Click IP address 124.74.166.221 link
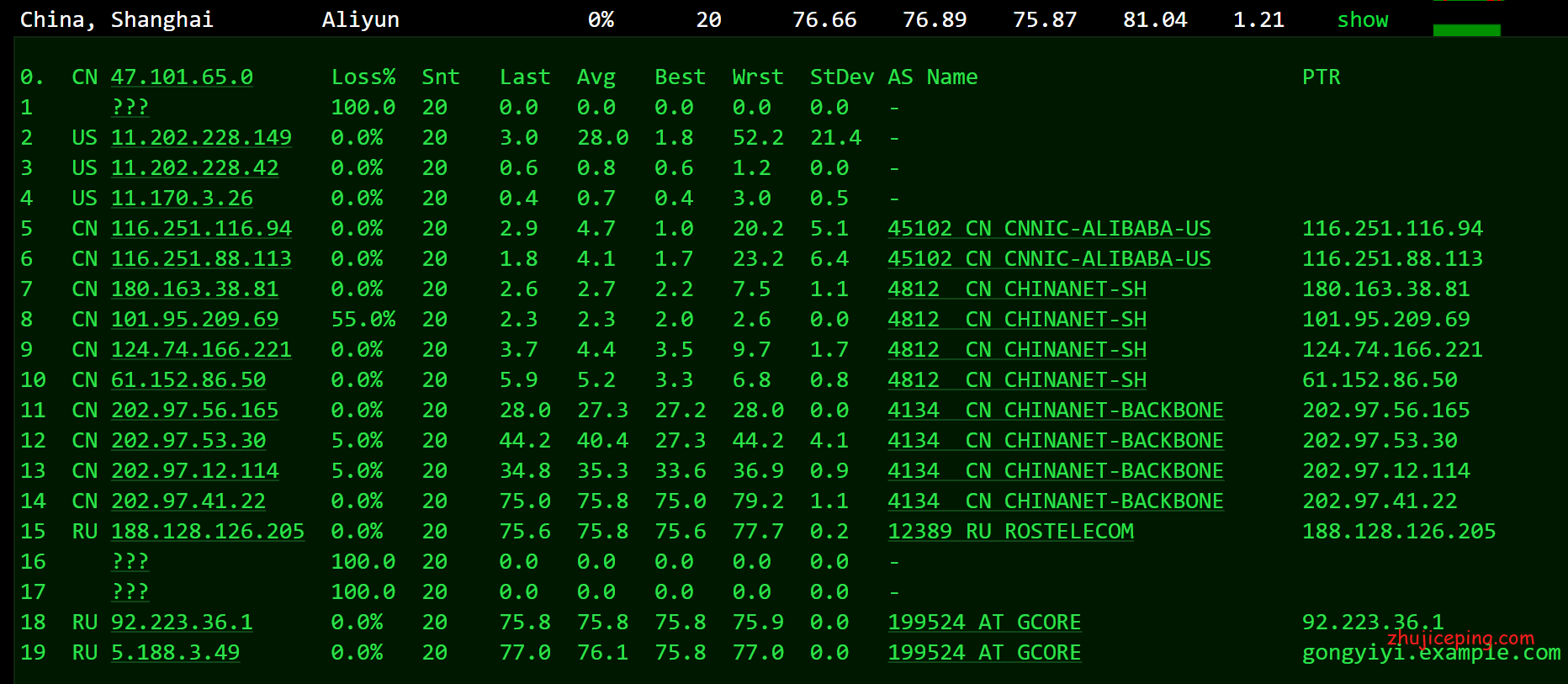This screenshot has width=1568, height=684. click(201, 350)
